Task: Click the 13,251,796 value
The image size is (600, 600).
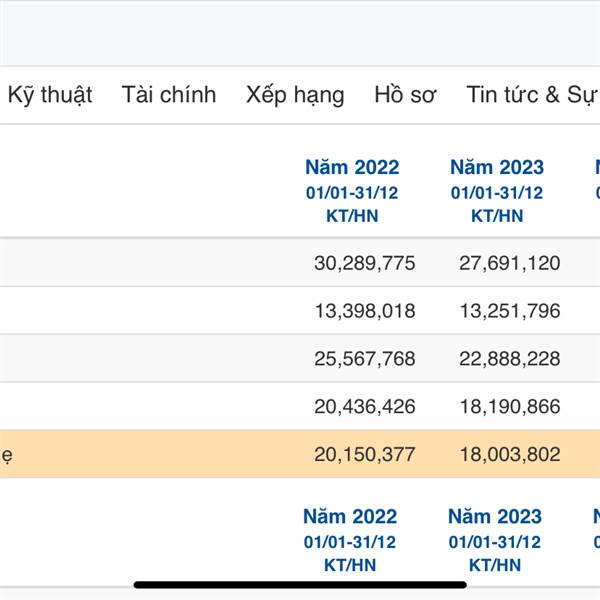Action: point(510,311)
